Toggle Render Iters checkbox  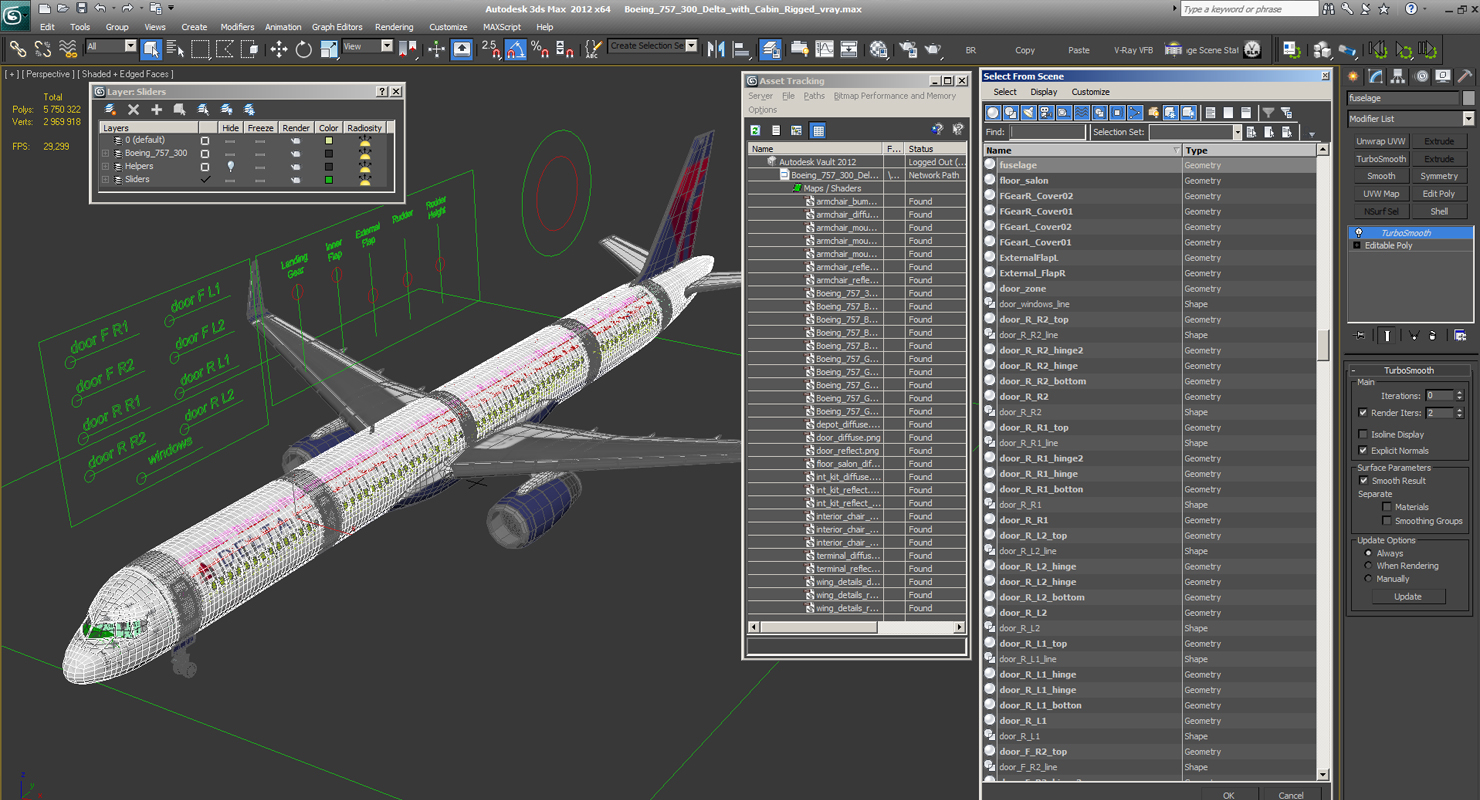(1363, 412)
